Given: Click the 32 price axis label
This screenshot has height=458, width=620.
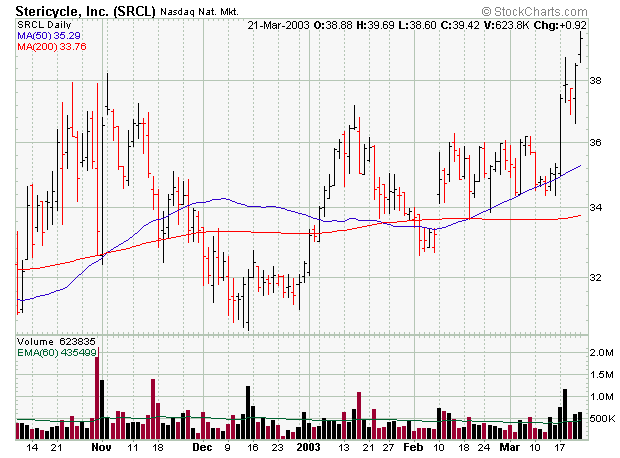Looking at the screenshot, I should (x=595, y=277).
